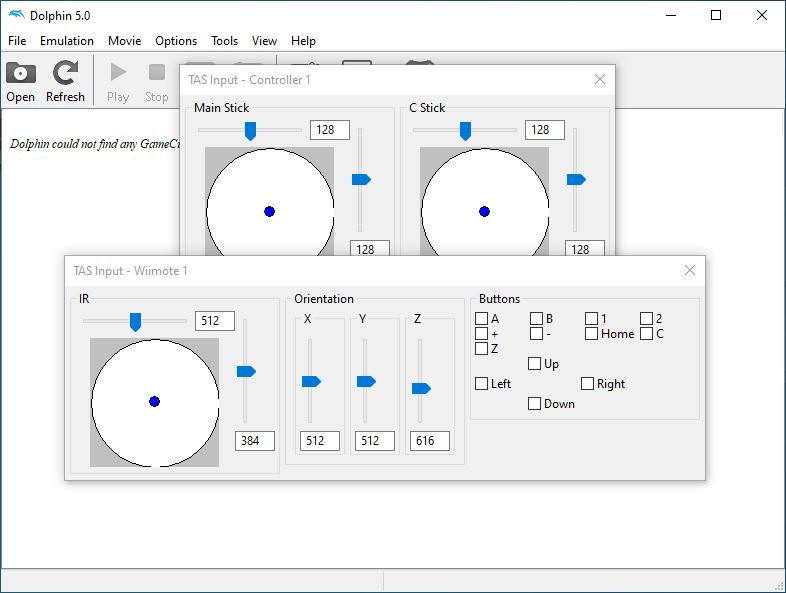This screenshot has width=786, height=593.
Task: Click the IR horizontal slider thumb
Action: 135,322
